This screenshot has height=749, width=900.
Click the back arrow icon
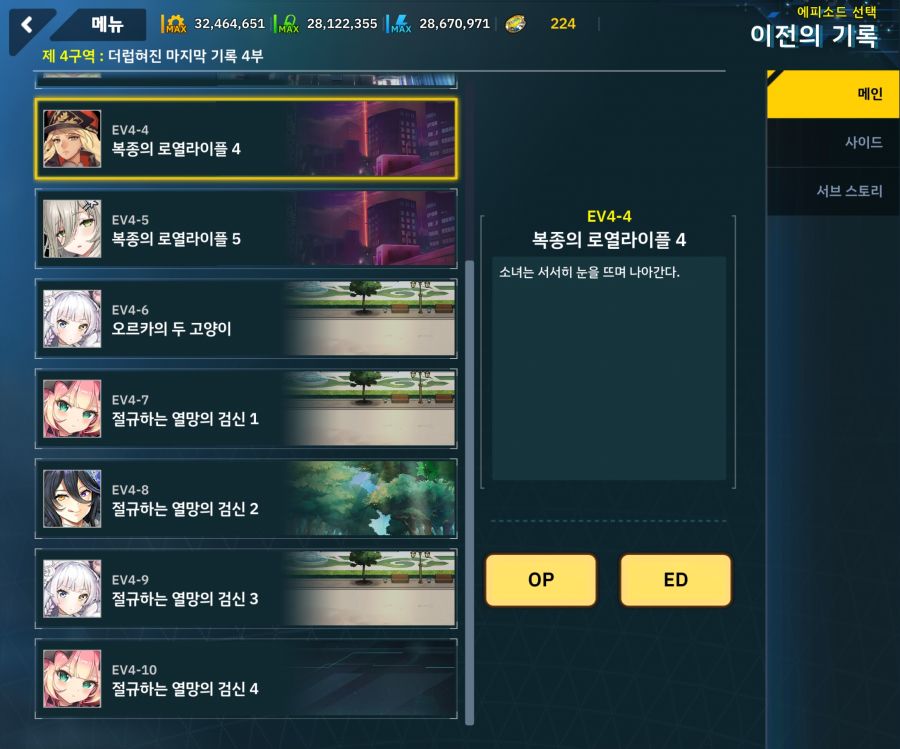tap(26, 24)
